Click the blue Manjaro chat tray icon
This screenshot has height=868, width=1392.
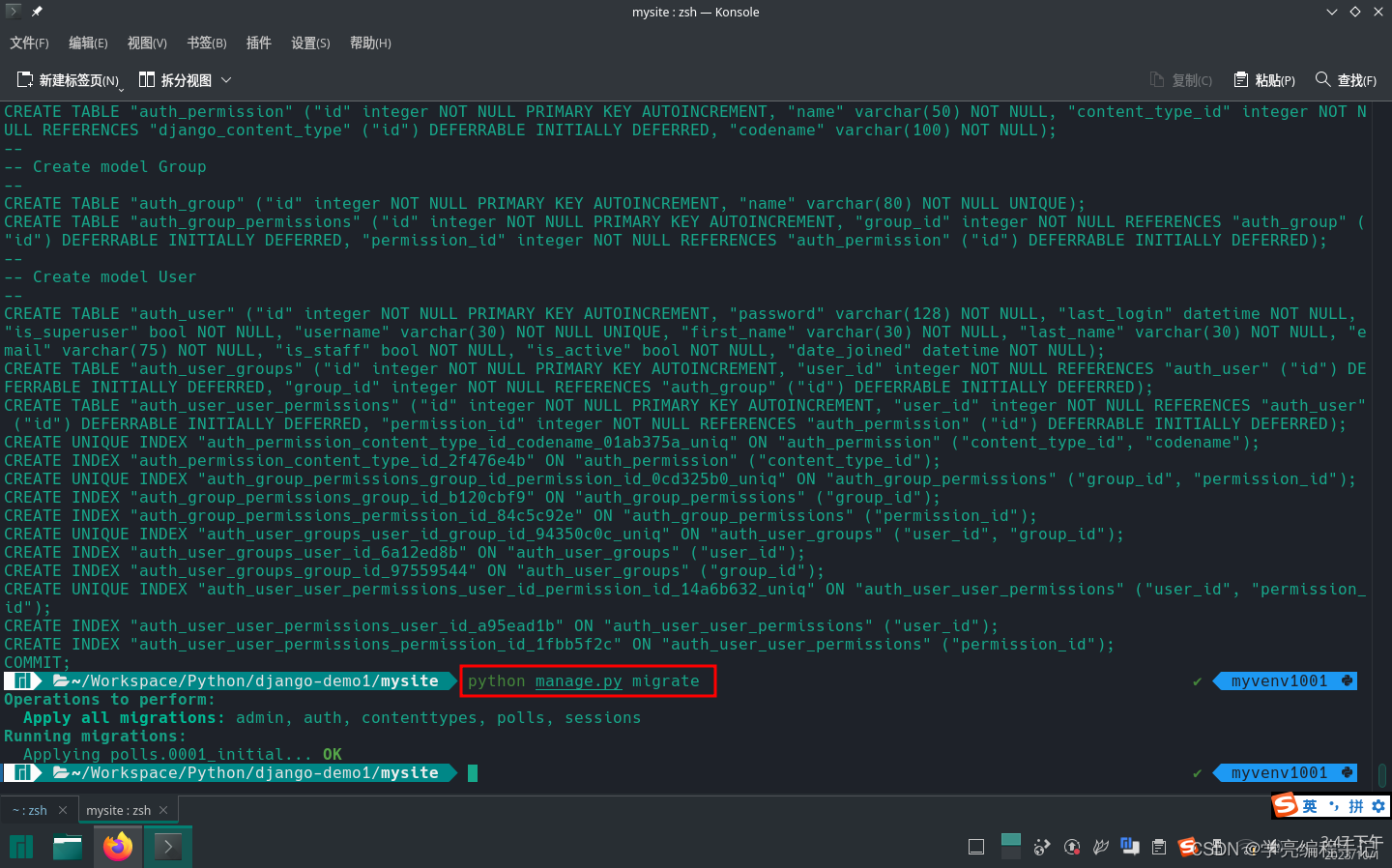[x=1130, y=847]
